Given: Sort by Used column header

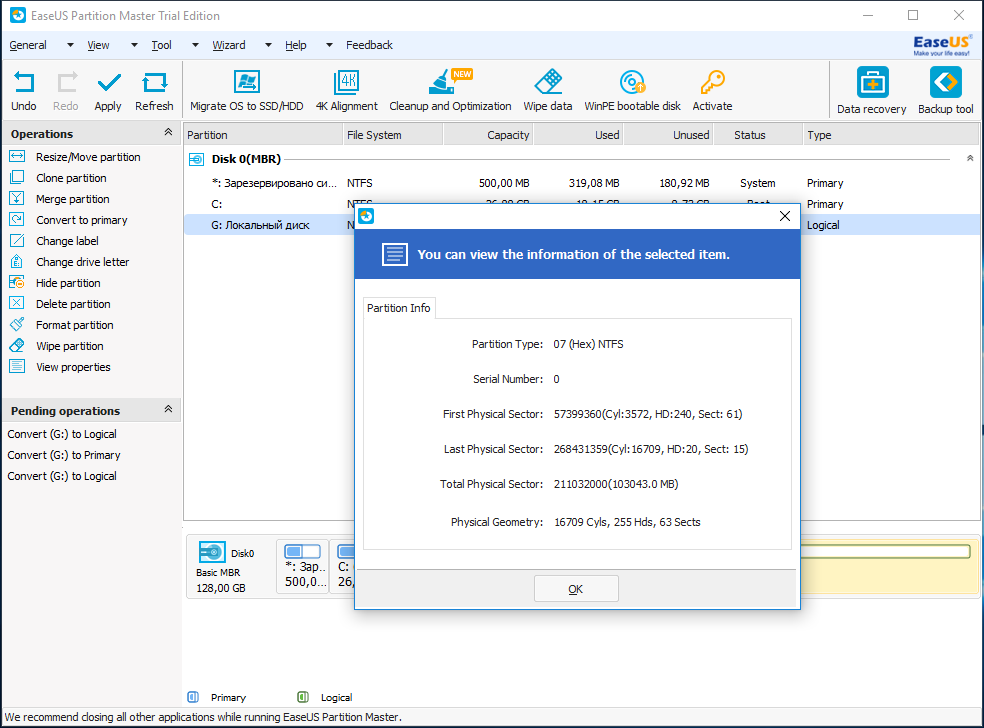Looking at the screenshot, I should click(x=579, y=135).
